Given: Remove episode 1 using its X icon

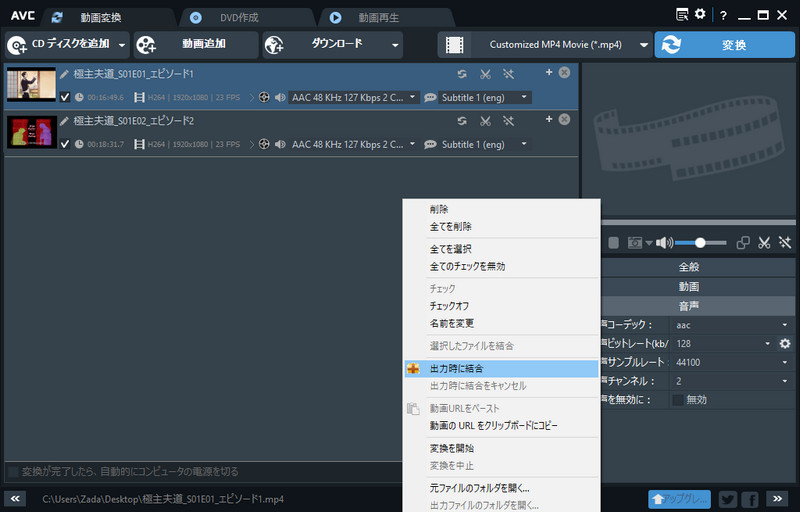Looking at the screenshot, I should click(564, 73).
